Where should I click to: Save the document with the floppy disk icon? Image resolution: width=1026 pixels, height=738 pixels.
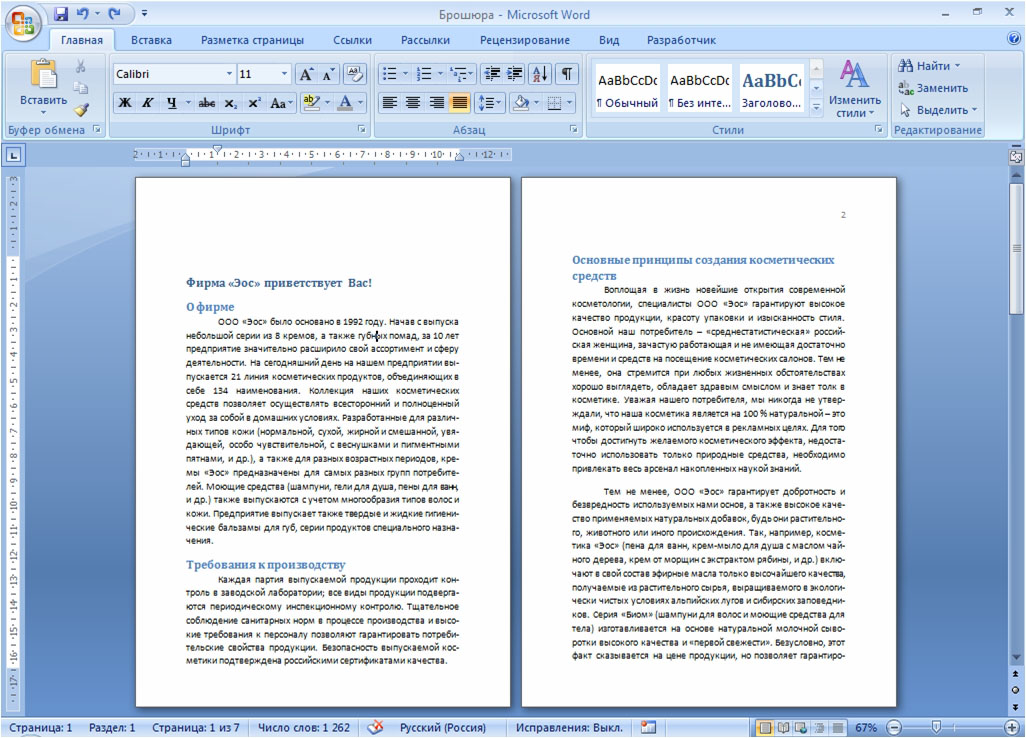pyautogui.click(x=61, y=14)
